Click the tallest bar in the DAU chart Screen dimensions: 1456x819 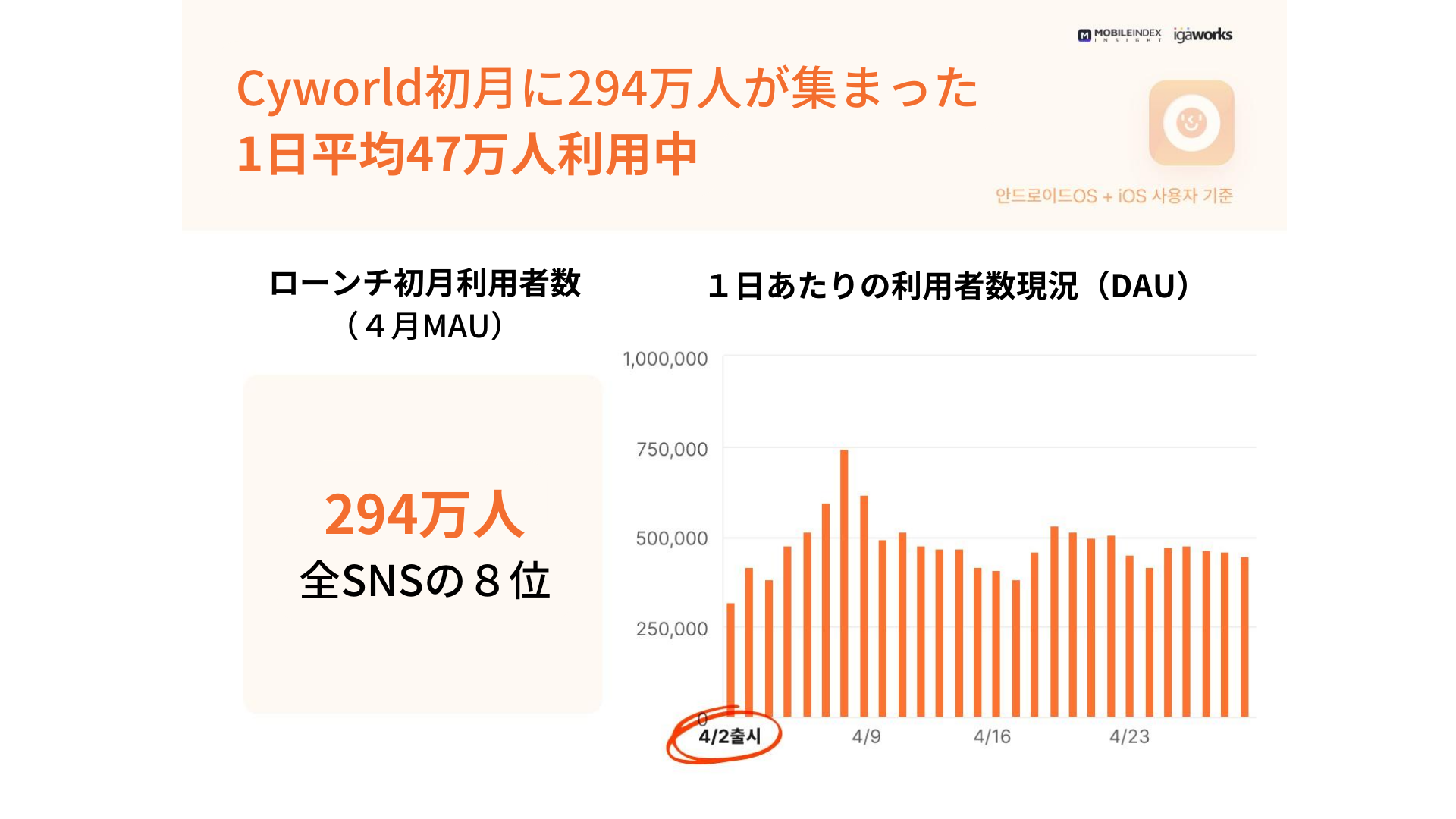click(x=844, y=583)
